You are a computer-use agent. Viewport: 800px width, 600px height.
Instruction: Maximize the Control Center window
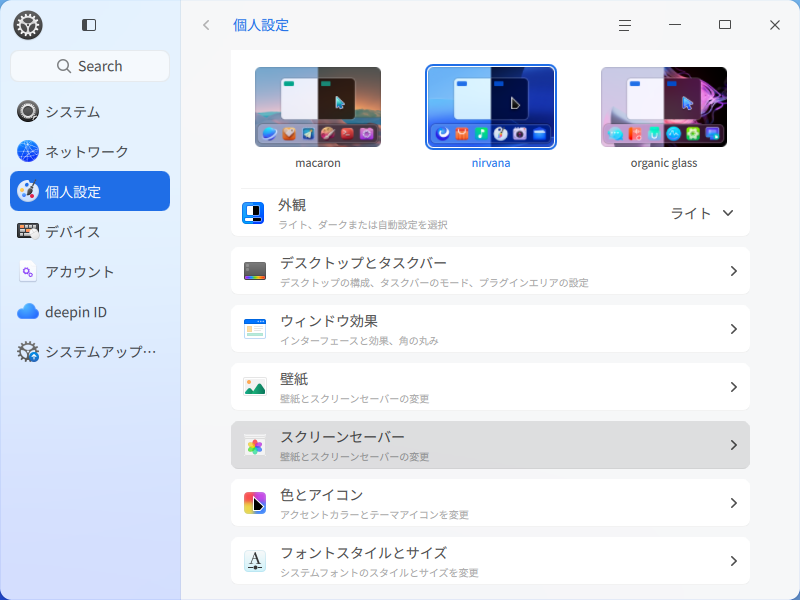pos(725,24)
